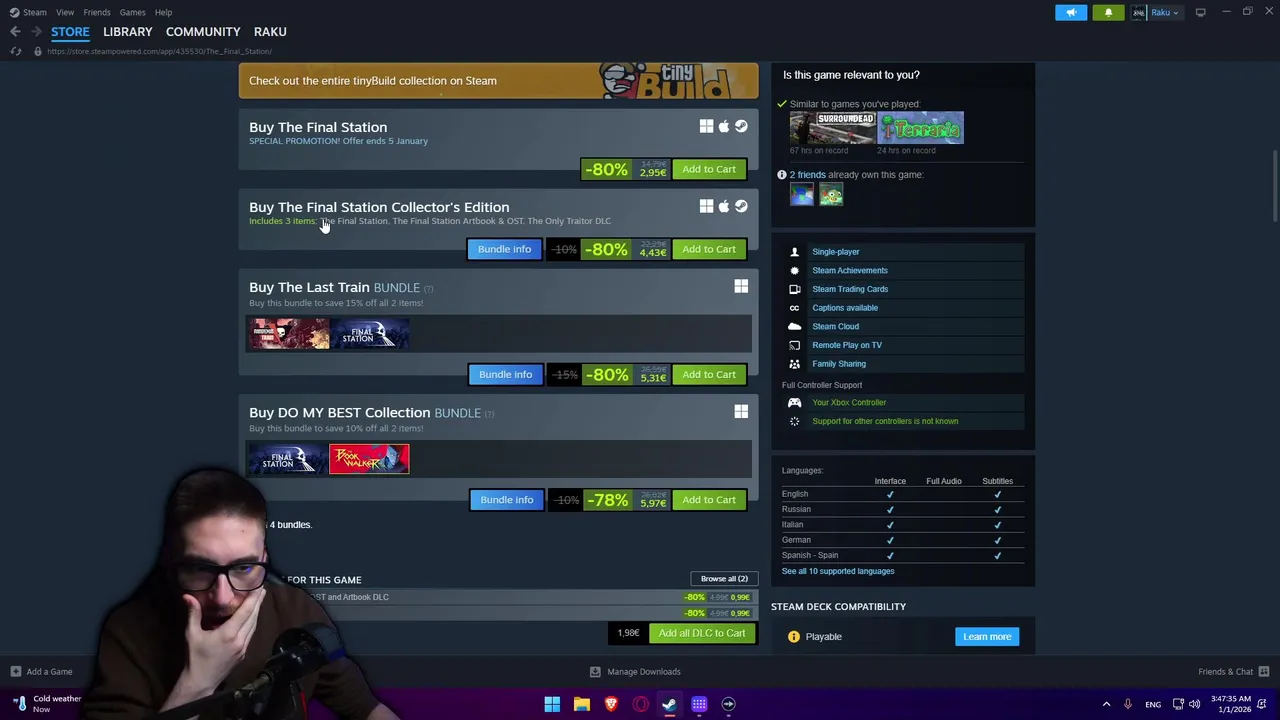This screenshot has width=1280, height=720.
Task: Show DO MY BEST BUNDLE (?) tooltip
Action: (489, 413)
